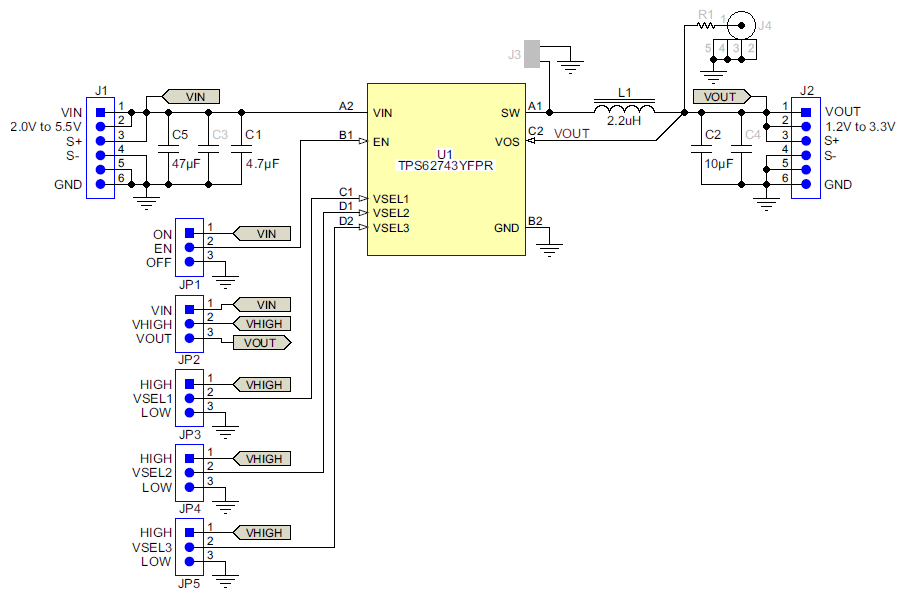Click the ground symbol at pin B2
This screenshot has width=904, height=601.
pos(548,247)
